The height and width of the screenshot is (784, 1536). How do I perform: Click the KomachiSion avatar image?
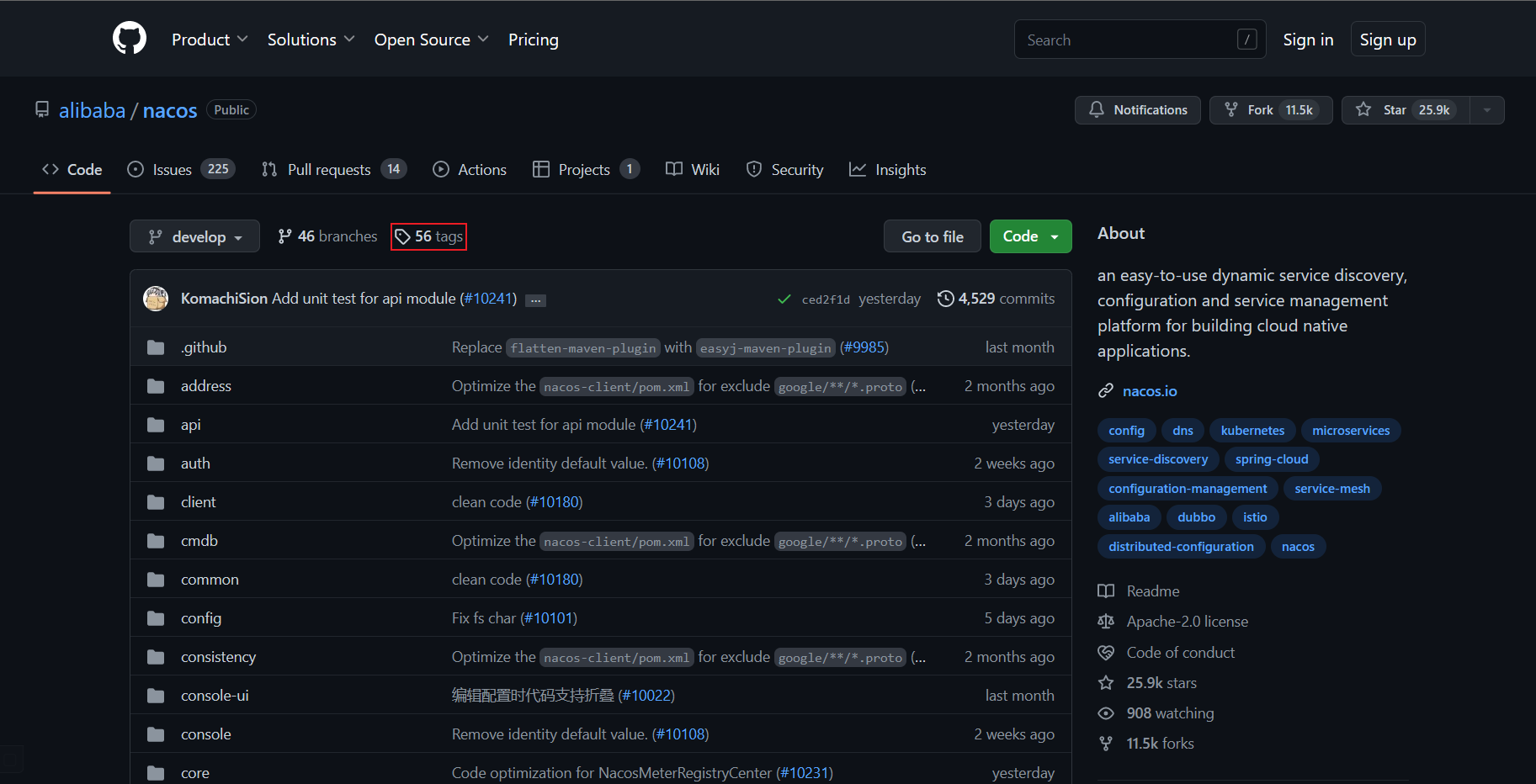[x=156, y=299]
